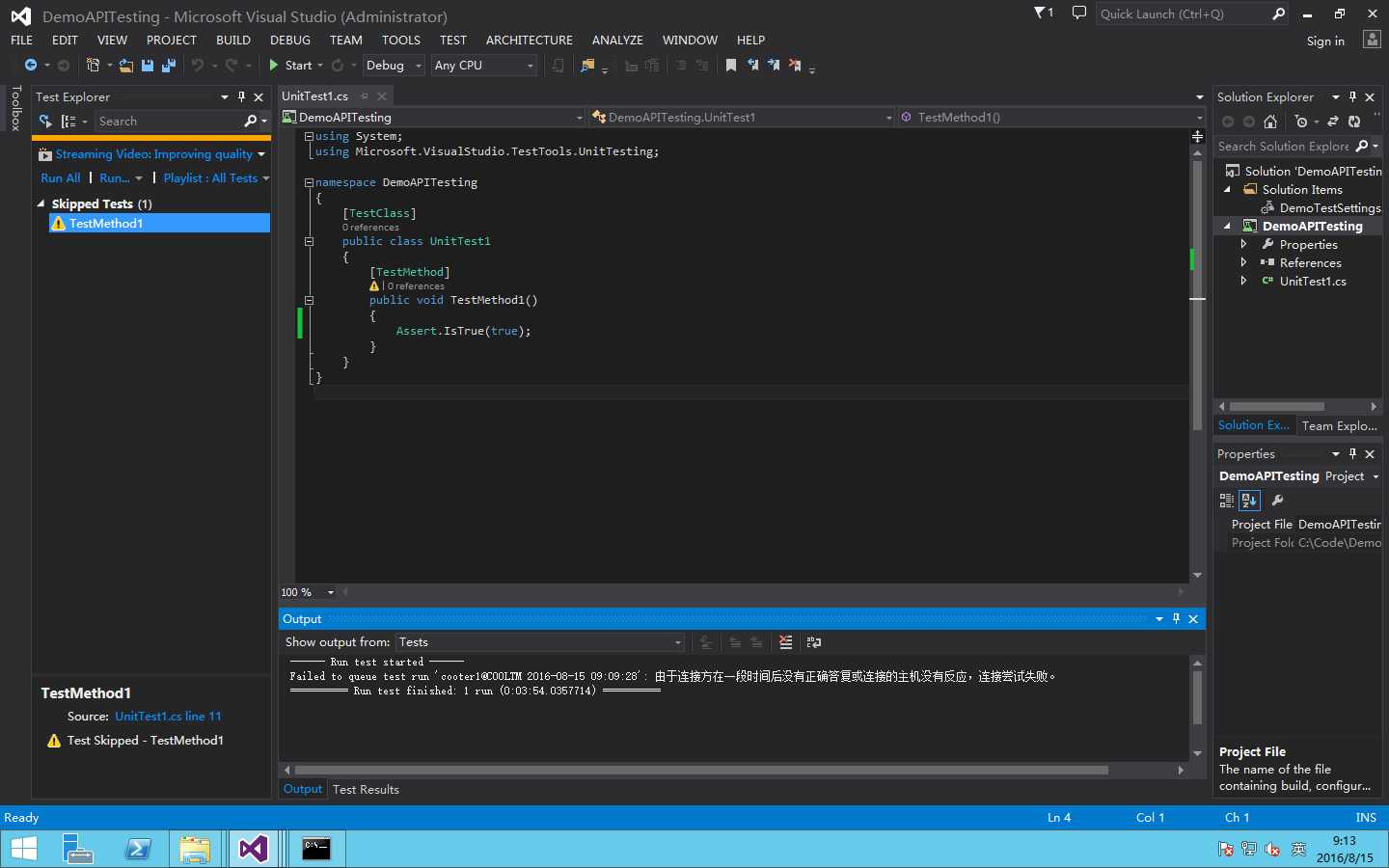
Task: Open the TEST menu
Action: (x=453, y=41)
